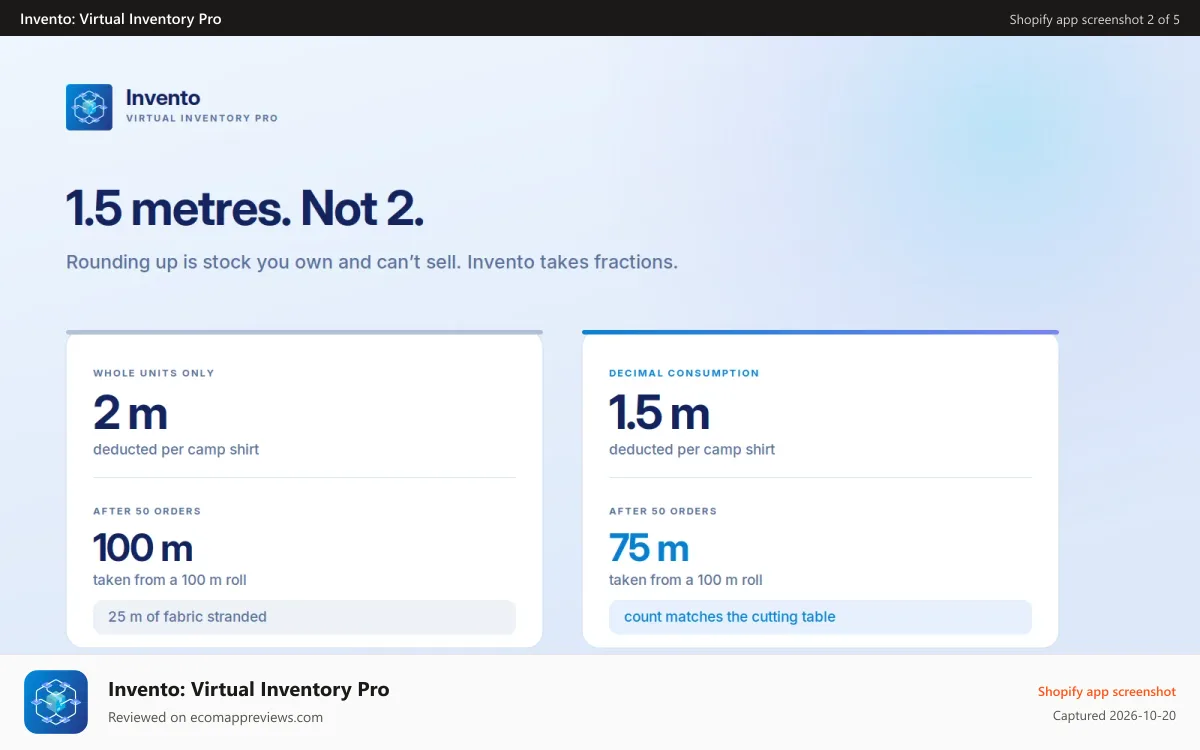Click the 'AFTER 50 ORDERS' label above 100 m

coord(147,511)
